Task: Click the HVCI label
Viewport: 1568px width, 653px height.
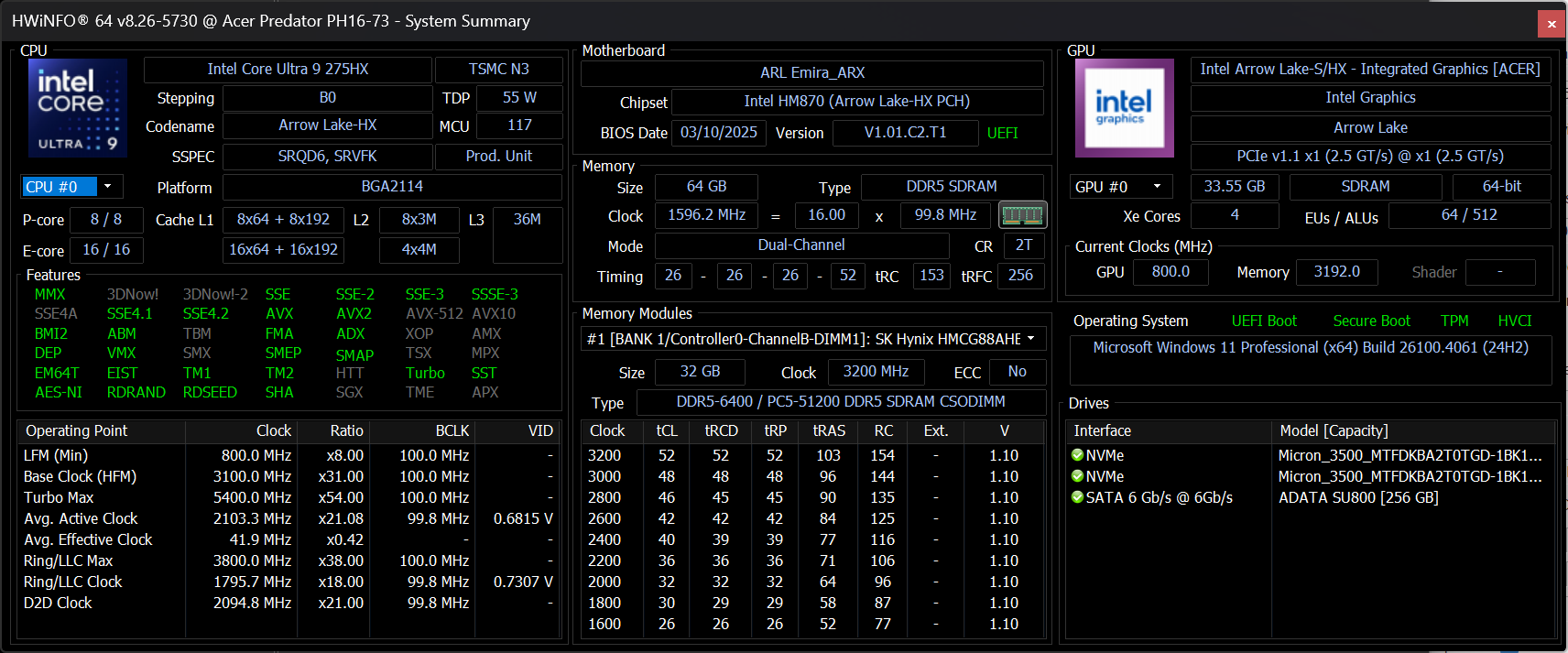Action: click(x=1514, y=321)
